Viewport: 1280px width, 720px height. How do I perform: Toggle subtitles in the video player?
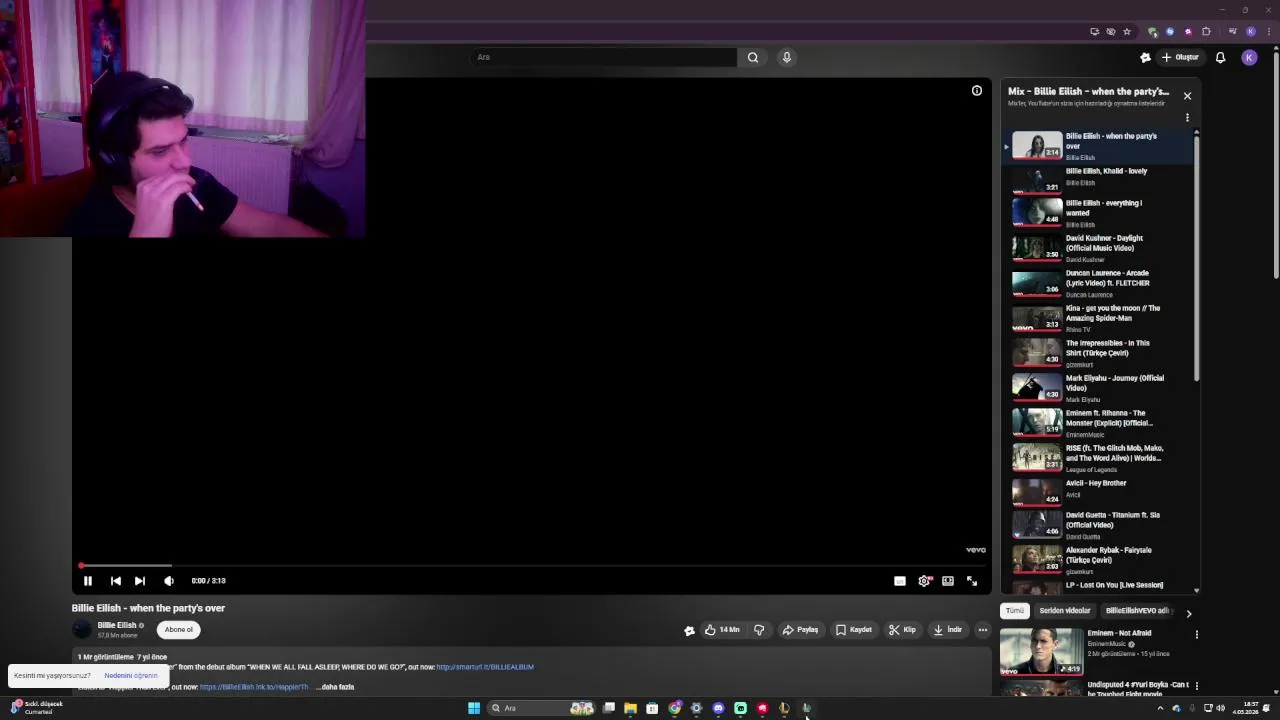(x=900, y=581)
